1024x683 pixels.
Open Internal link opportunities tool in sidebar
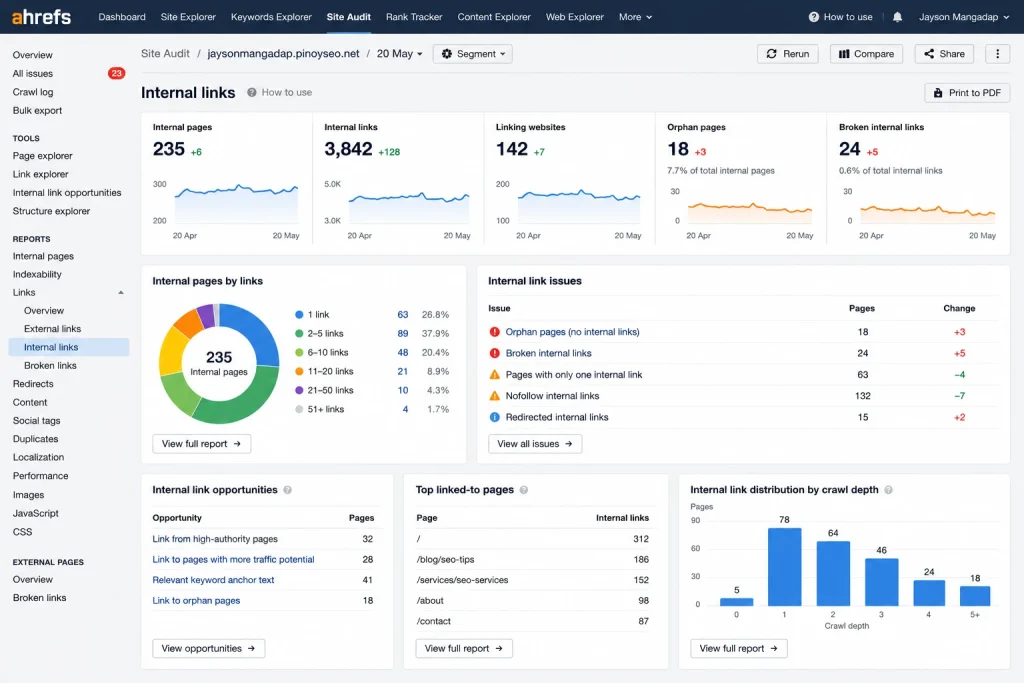(x=67, y=193)
